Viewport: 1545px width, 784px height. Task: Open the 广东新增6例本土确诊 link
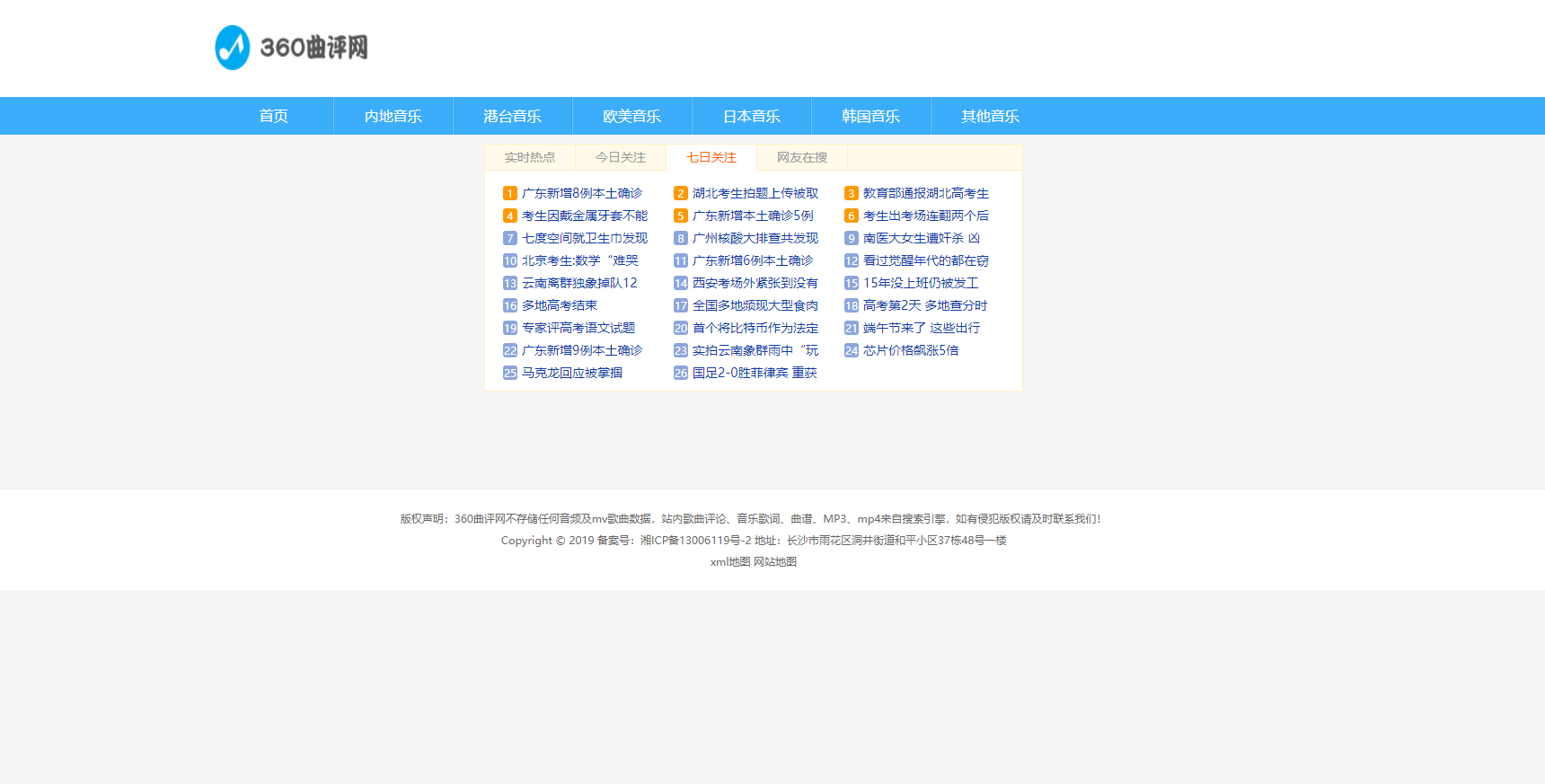pos(753,260)
